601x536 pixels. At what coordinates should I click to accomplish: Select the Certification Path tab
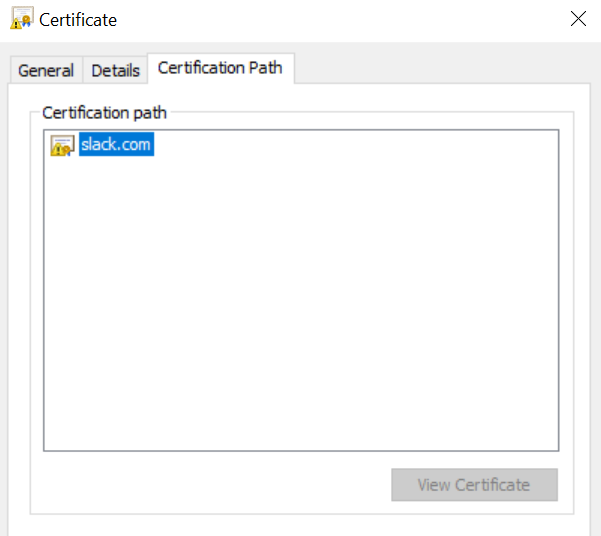pos(220,68)
